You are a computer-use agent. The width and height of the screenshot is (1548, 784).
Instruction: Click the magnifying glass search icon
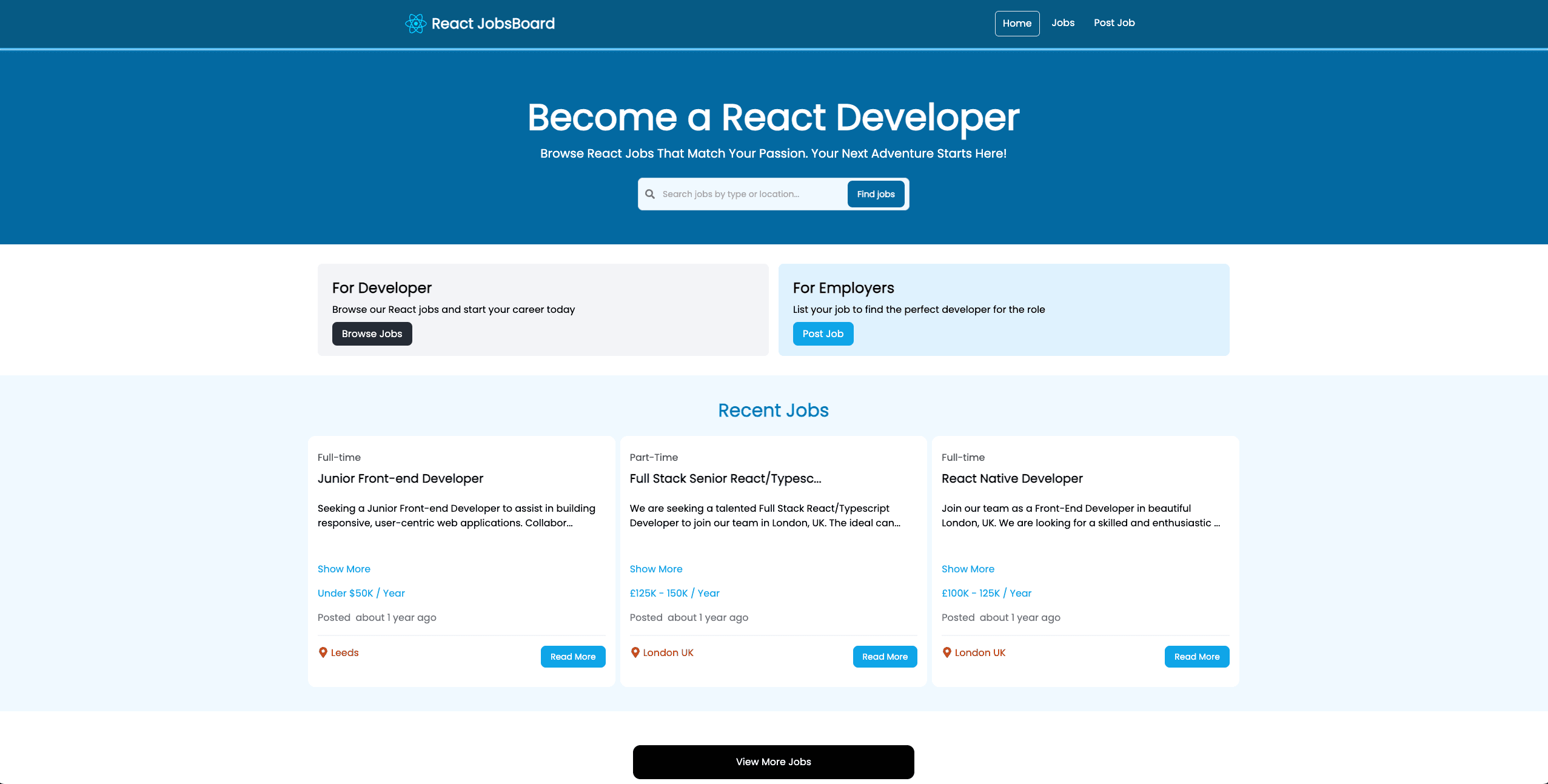click(650, 194)
